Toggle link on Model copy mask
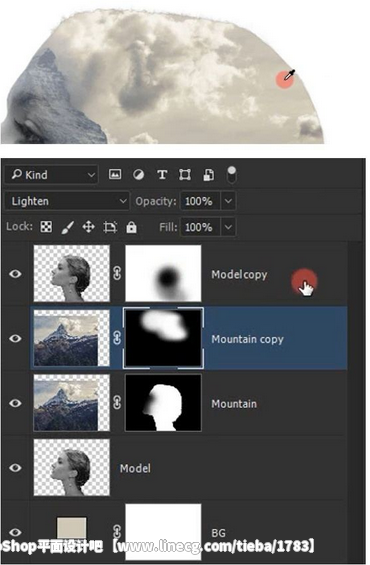The height and width of the screenshot is (565, 370). point(117,273)
